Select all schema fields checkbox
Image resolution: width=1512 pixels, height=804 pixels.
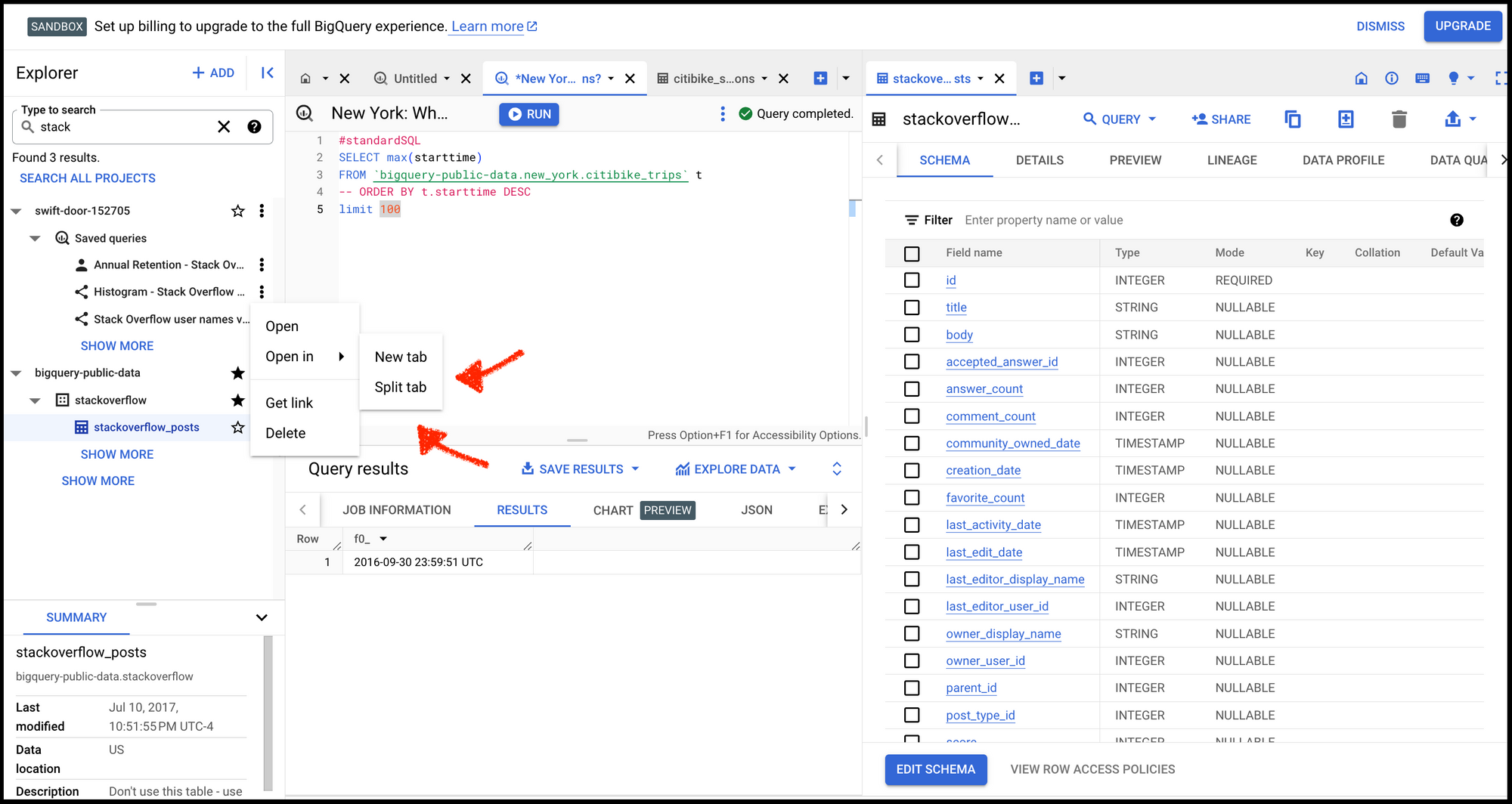coord(912,253)
